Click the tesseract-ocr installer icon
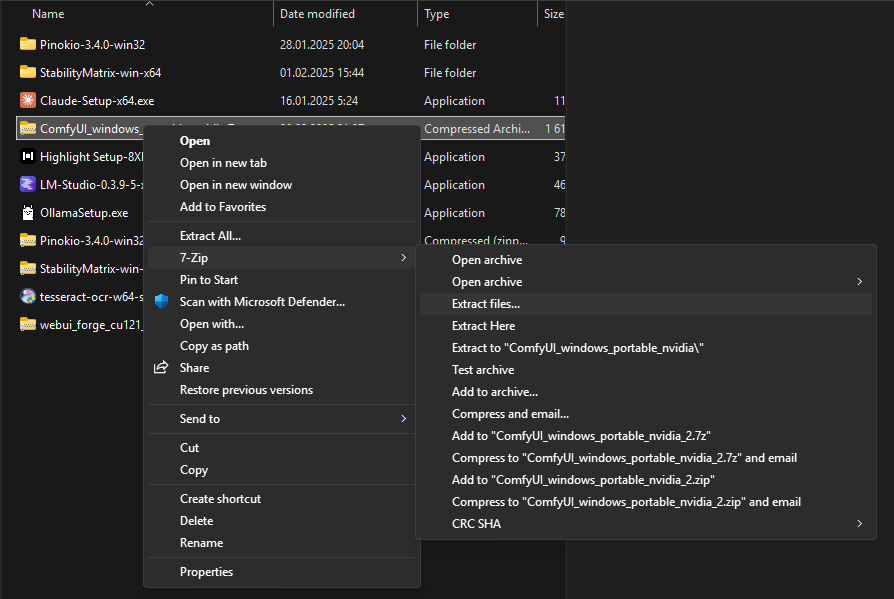 click(x=28, y=296)
